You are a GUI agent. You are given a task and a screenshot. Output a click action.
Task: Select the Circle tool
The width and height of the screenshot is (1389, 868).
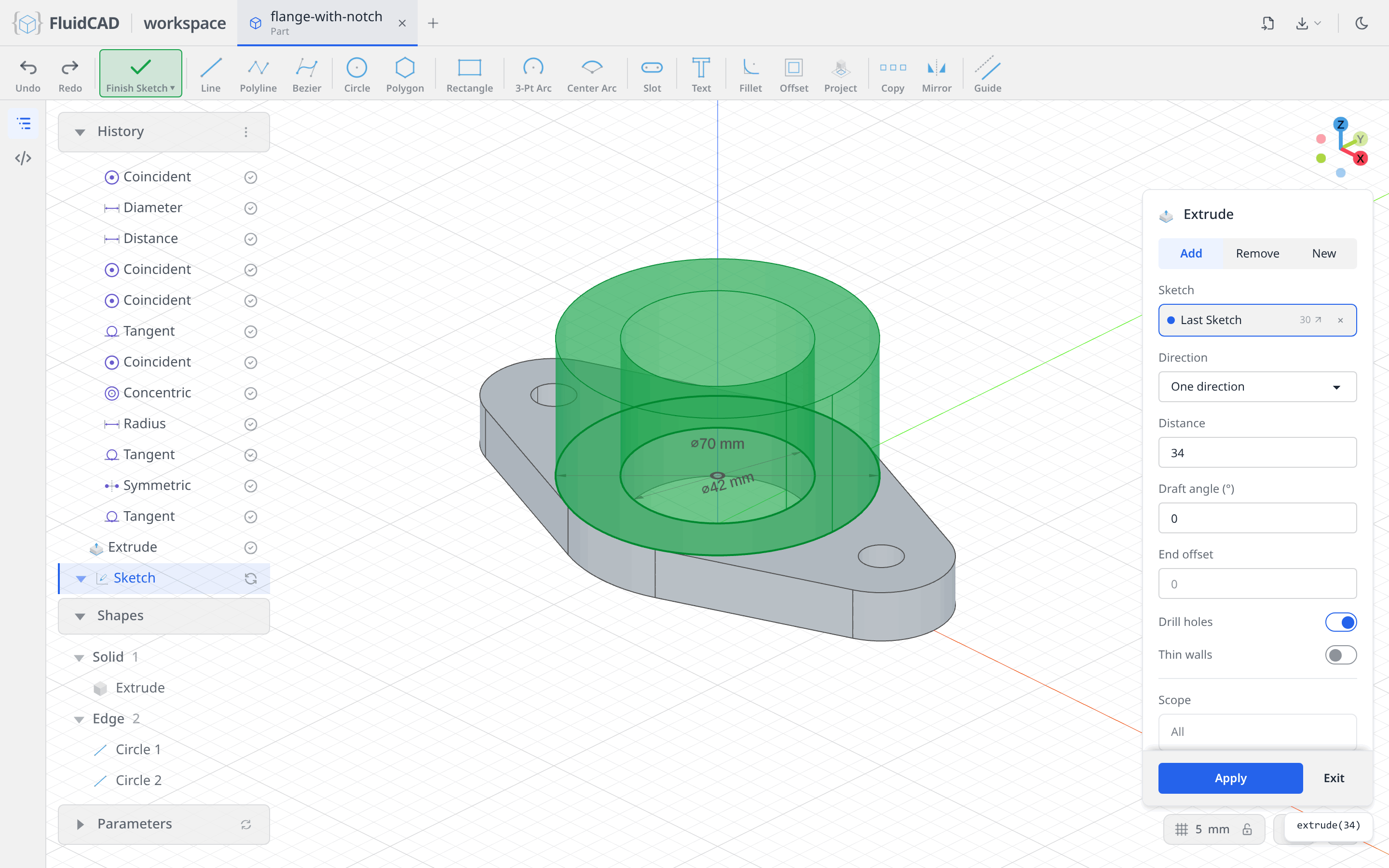tap(356, 75)
